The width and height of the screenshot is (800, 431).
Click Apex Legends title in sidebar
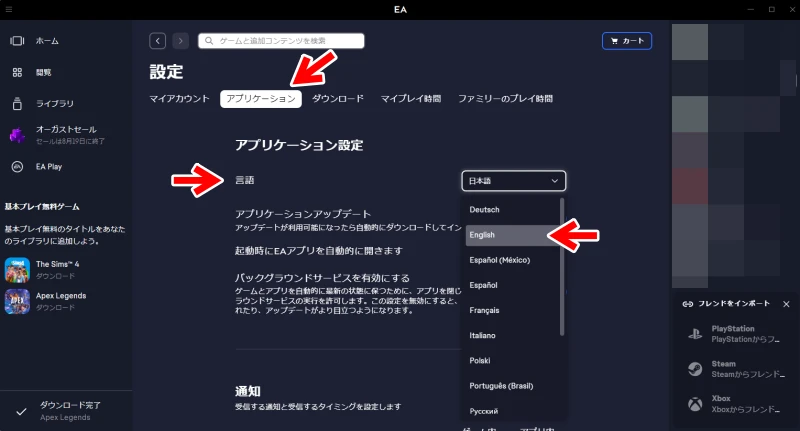coord(61,296)
